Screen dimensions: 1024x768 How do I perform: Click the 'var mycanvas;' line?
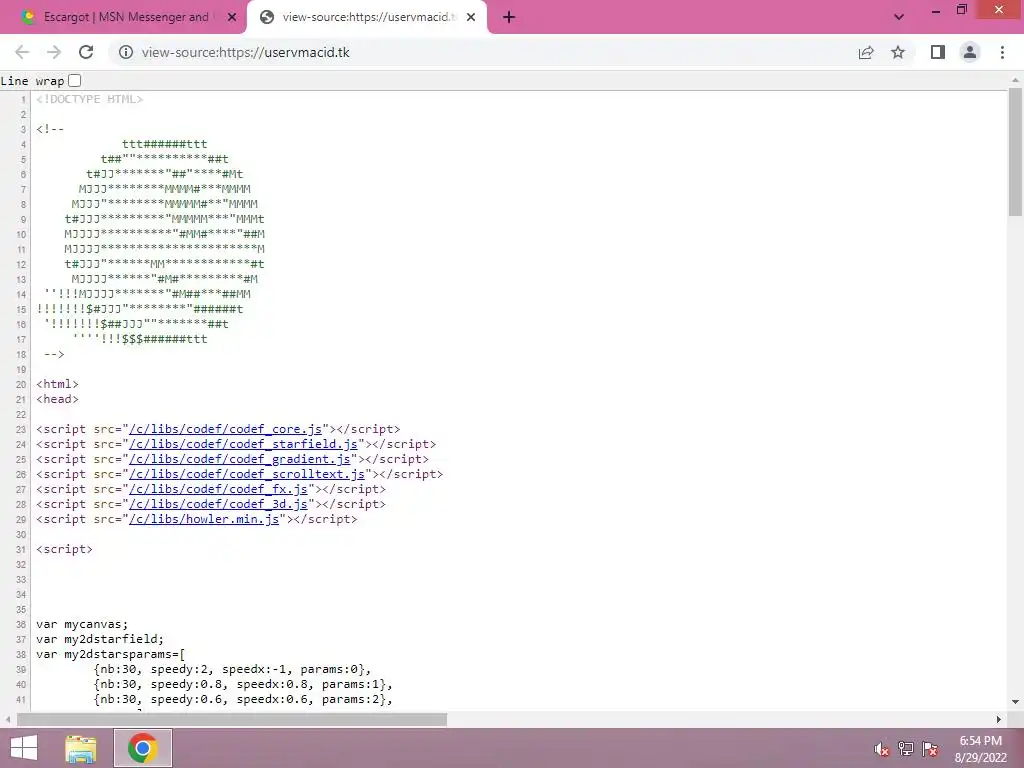tap(82, 624)
